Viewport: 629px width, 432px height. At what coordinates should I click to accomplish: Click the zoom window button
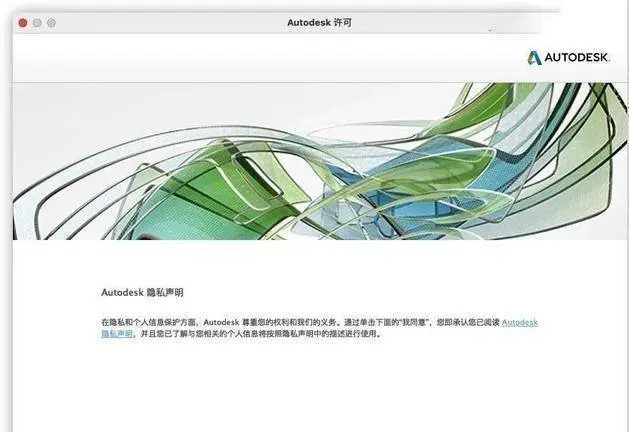51,23
